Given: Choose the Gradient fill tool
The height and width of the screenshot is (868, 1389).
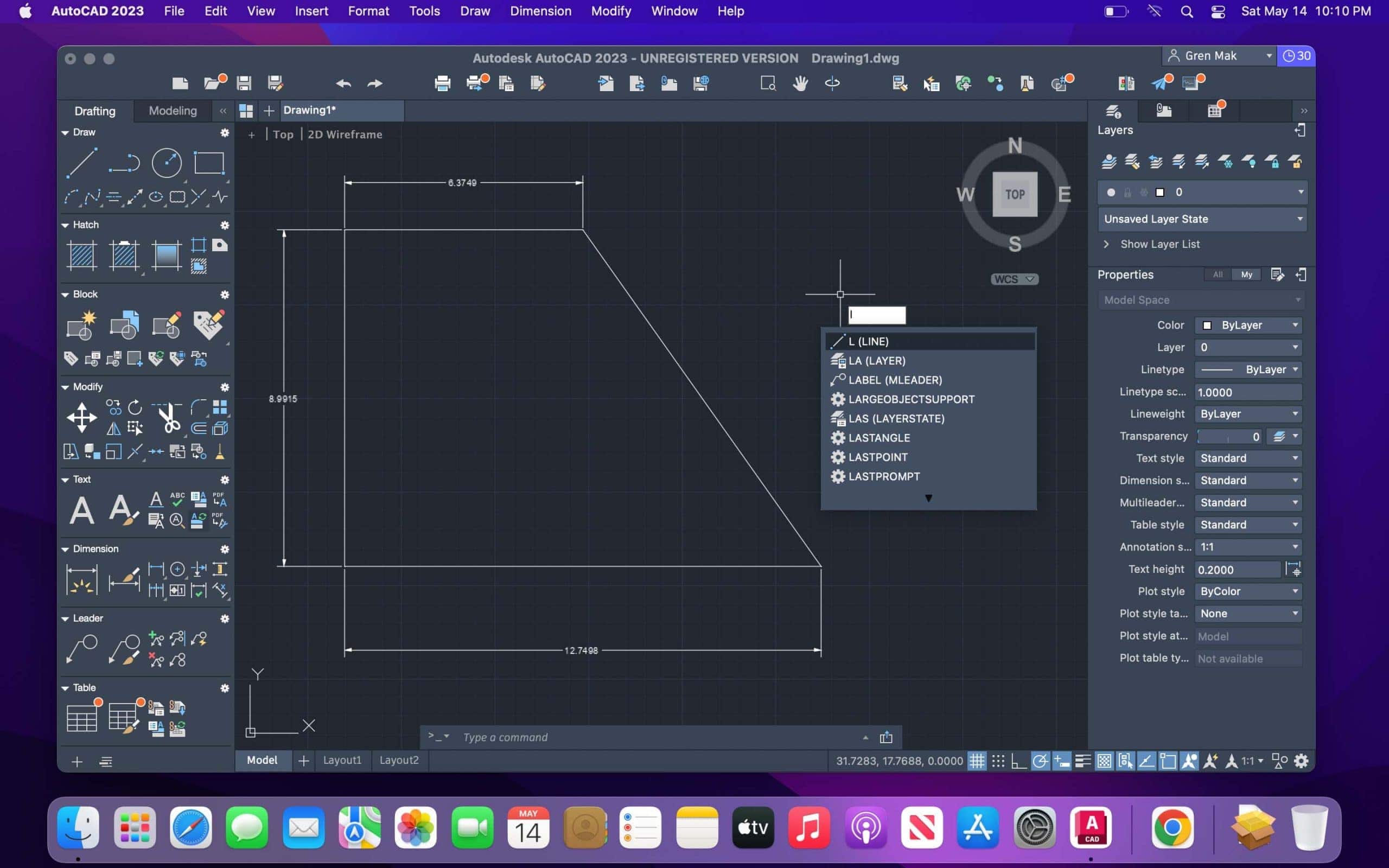Looking at the screenshot, I should [x=167, y=256].
